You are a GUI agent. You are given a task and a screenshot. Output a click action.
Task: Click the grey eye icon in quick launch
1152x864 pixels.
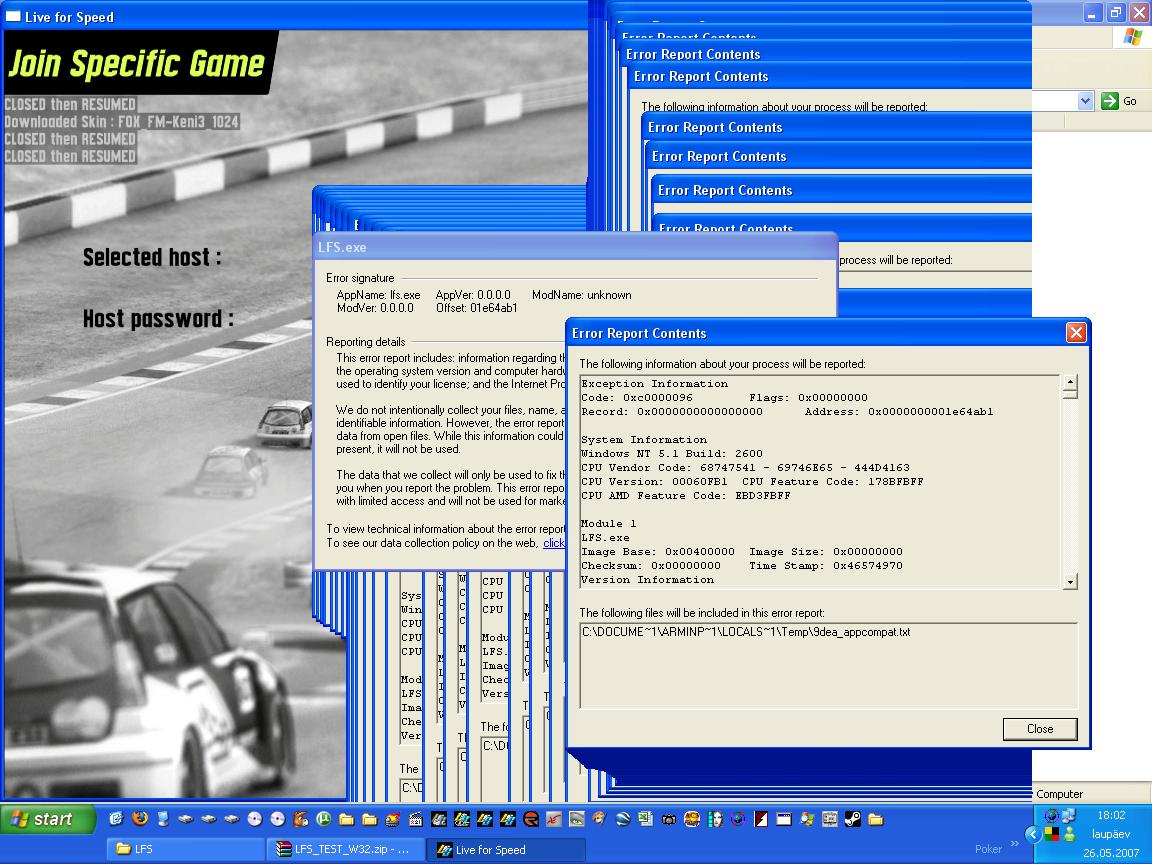577,818
